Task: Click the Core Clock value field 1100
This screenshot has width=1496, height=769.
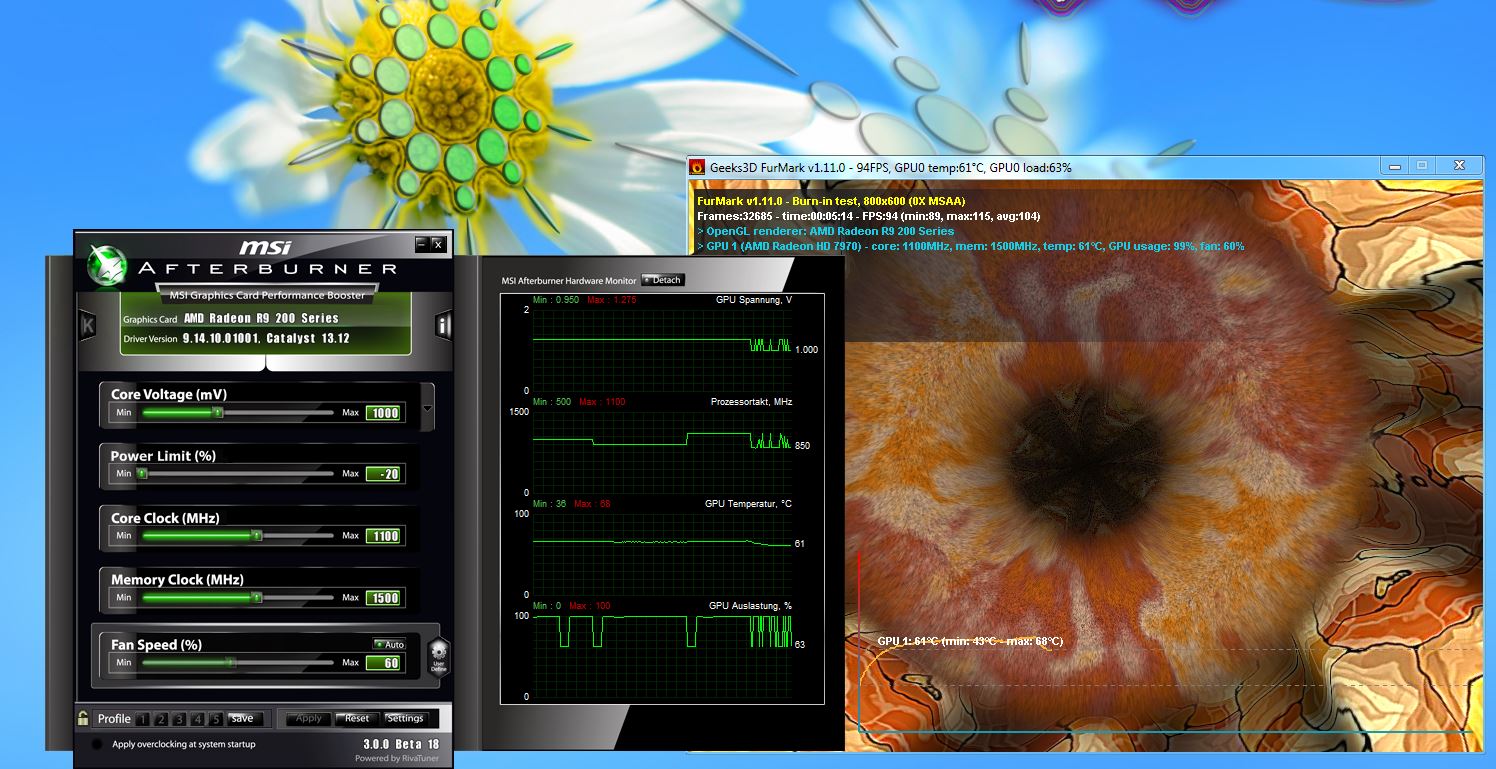Action: tap(383, 536)
